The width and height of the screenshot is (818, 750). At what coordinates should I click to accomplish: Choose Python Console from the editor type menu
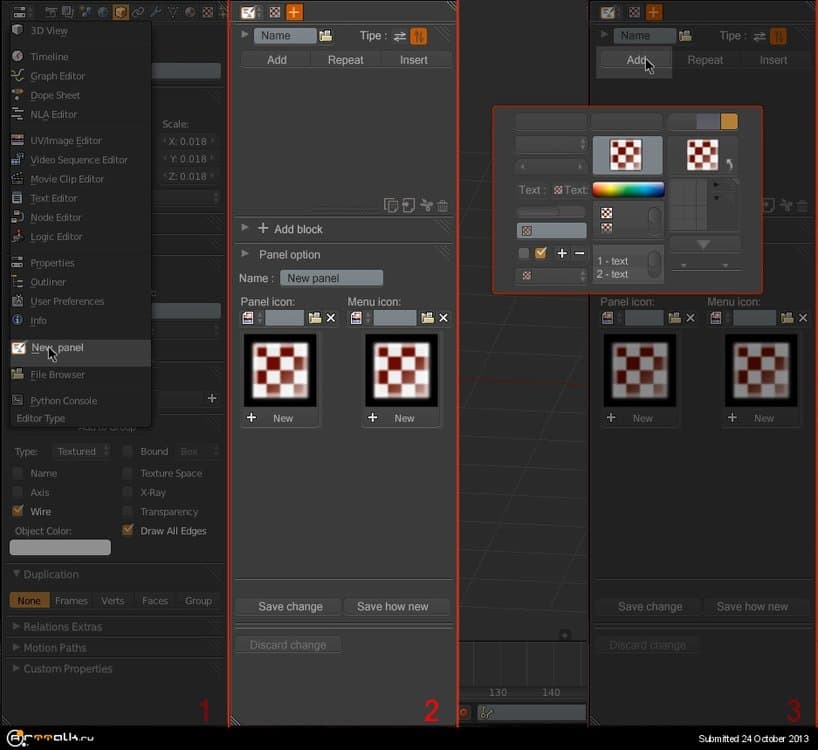coord(65,400)
